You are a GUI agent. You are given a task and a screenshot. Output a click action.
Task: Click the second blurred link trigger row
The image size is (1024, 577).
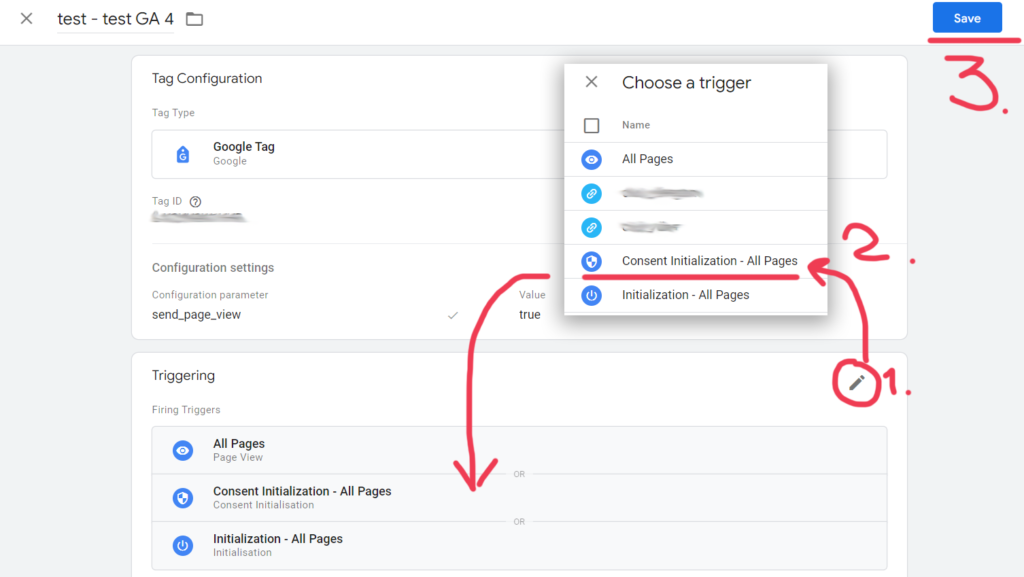pyautogui.click(x=660, y=227)
